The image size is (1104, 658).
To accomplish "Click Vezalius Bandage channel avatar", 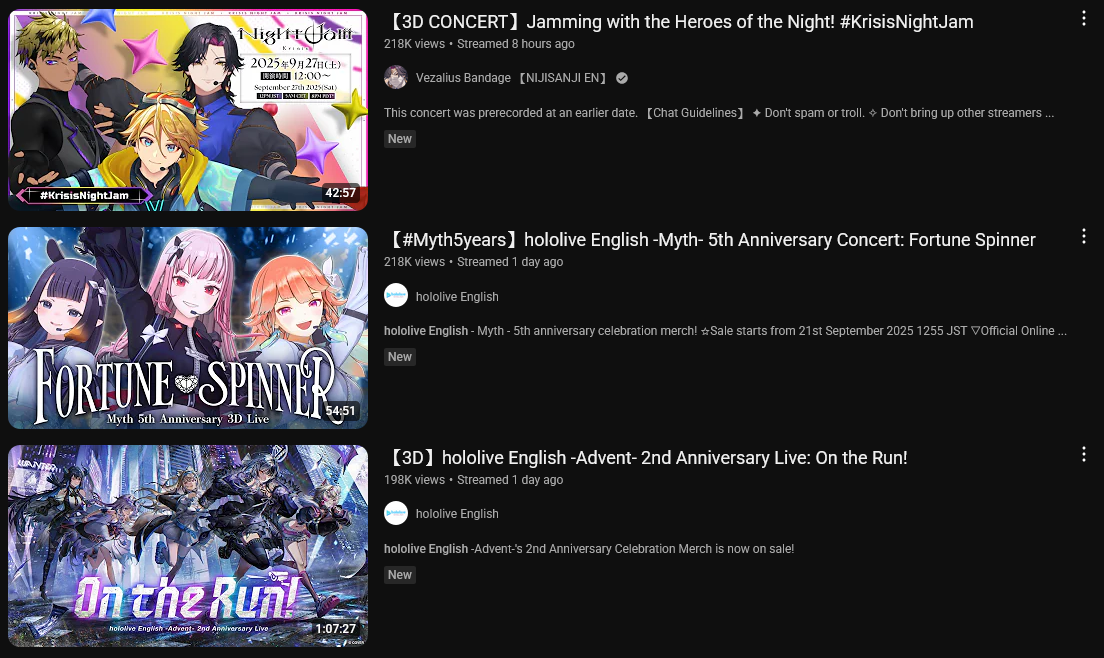I will coord(396,77).
